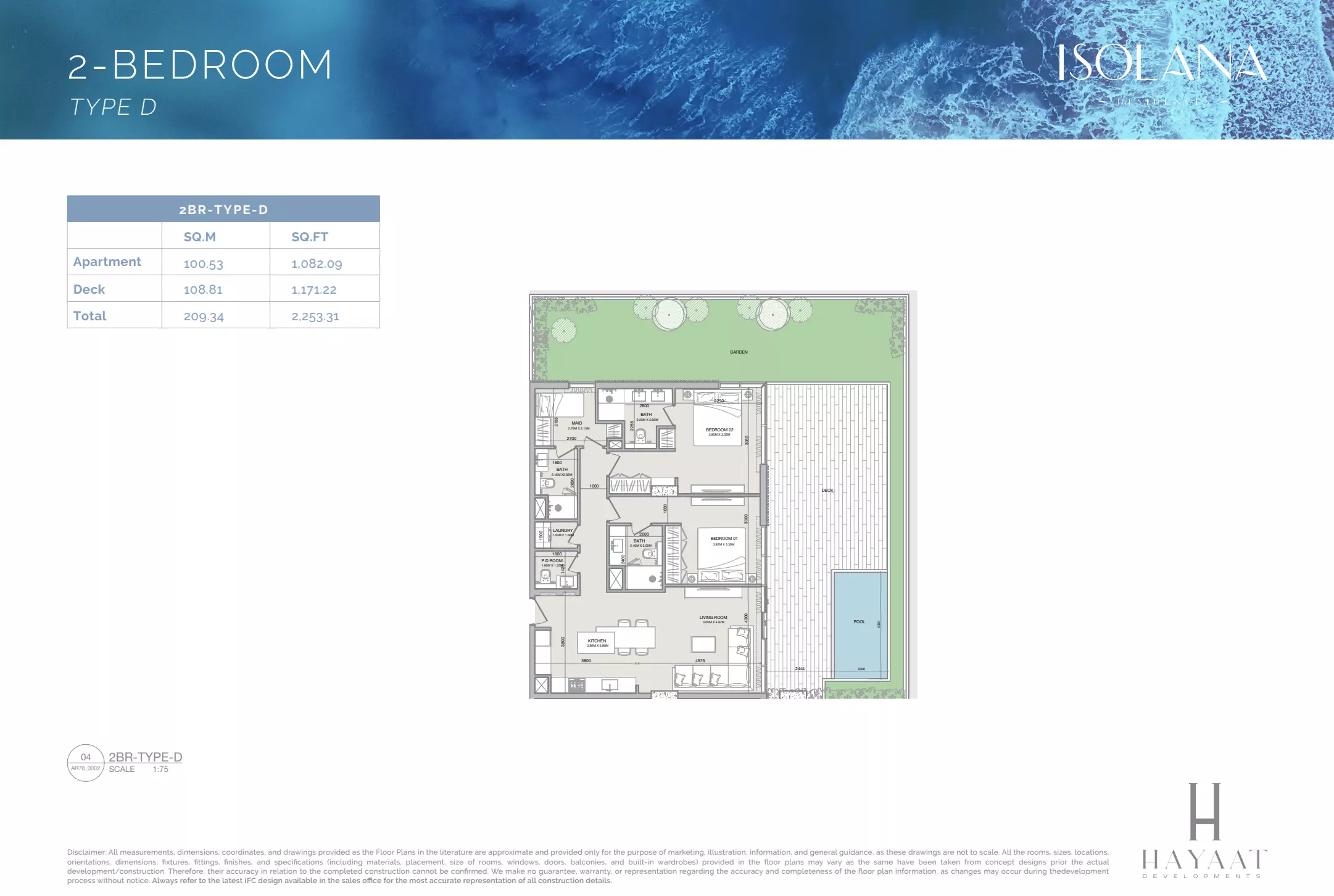
Task: Click the Total square meters value 209.34
Action: pyautogui.click(x=204, y=317)
